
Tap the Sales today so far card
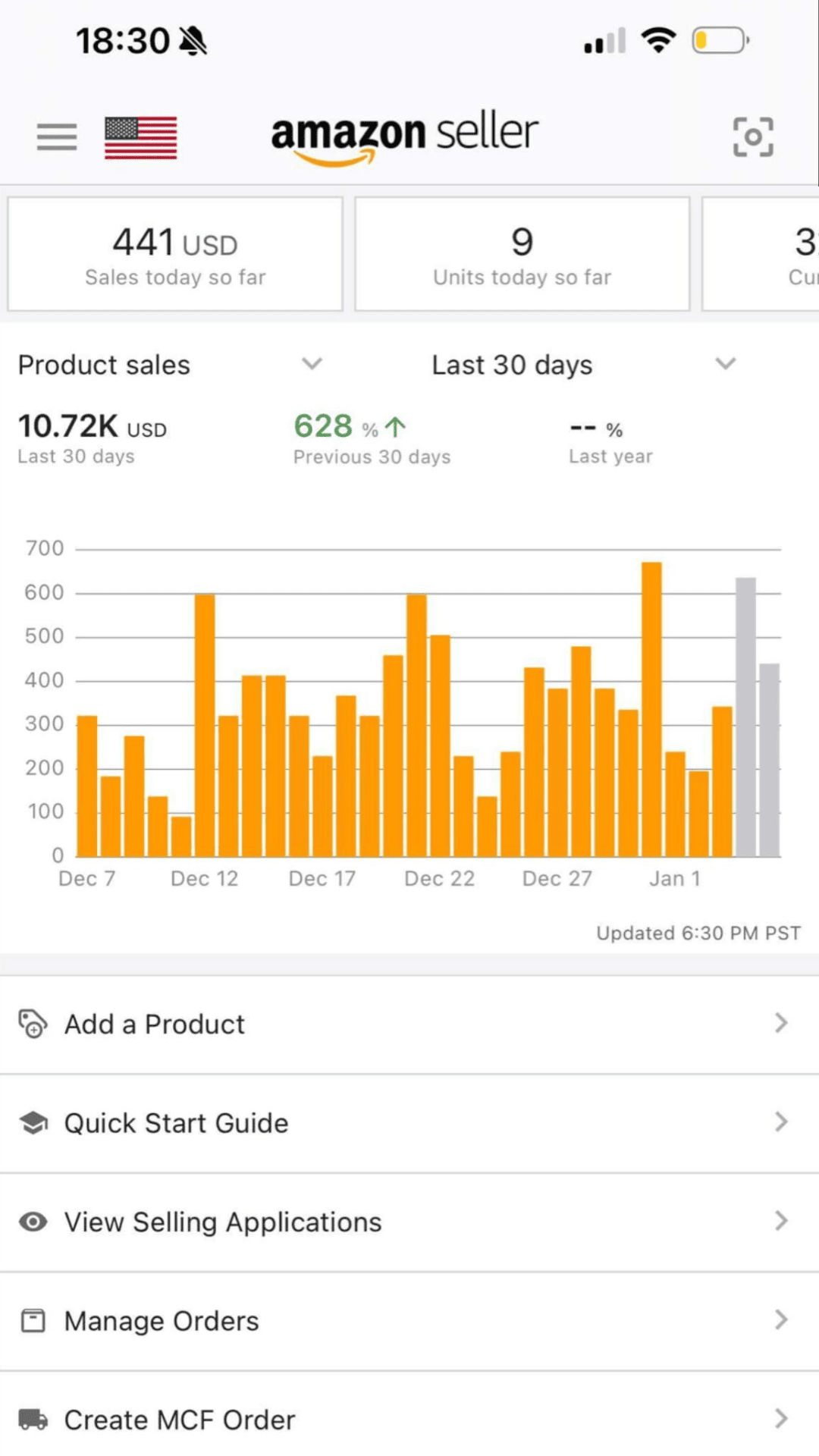175,254
